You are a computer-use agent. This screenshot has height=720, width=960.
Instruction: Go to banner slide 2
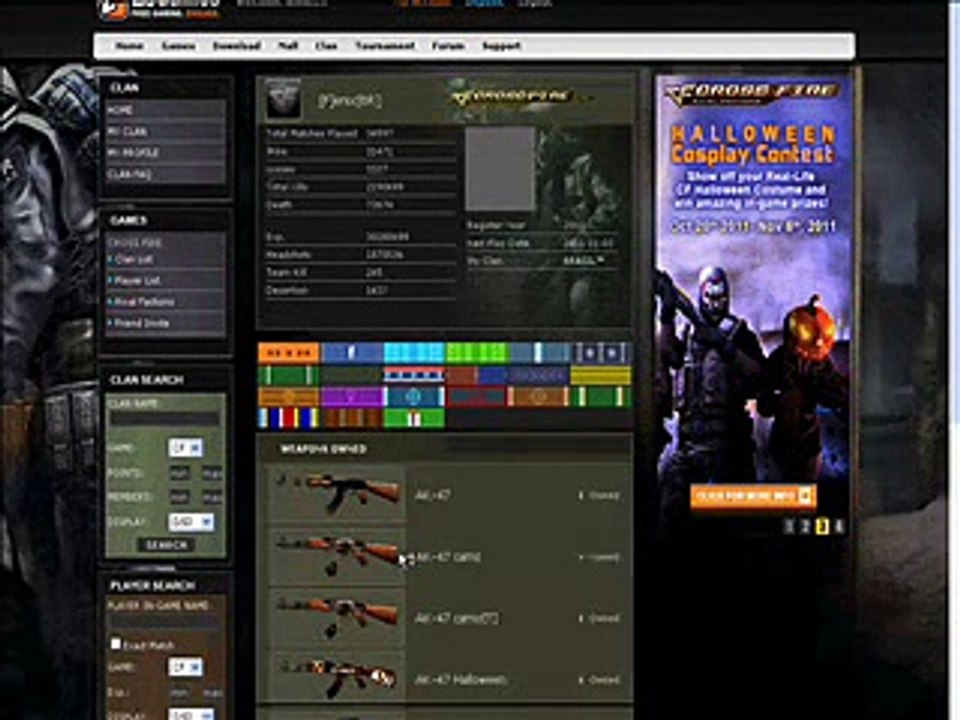[806, 526]
